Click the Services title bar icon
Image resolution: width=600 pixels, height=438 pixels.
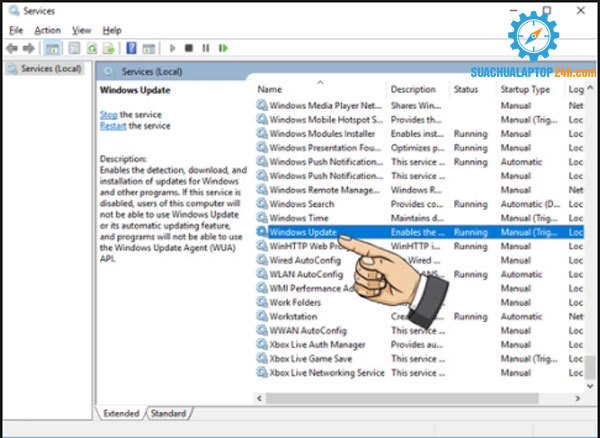coord(14,11)
